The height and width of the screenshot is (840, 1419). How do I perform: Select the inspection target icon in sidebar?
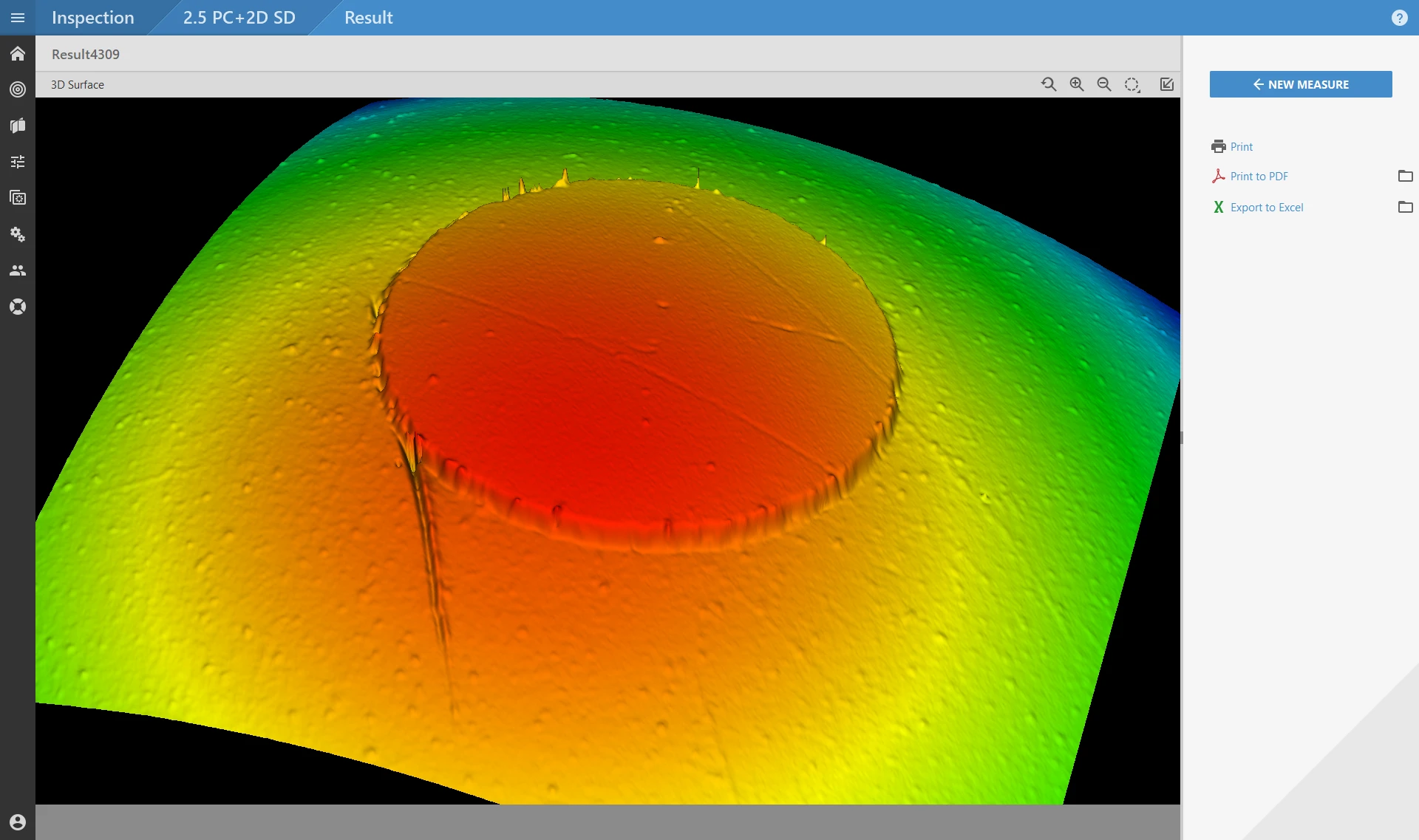18,89
